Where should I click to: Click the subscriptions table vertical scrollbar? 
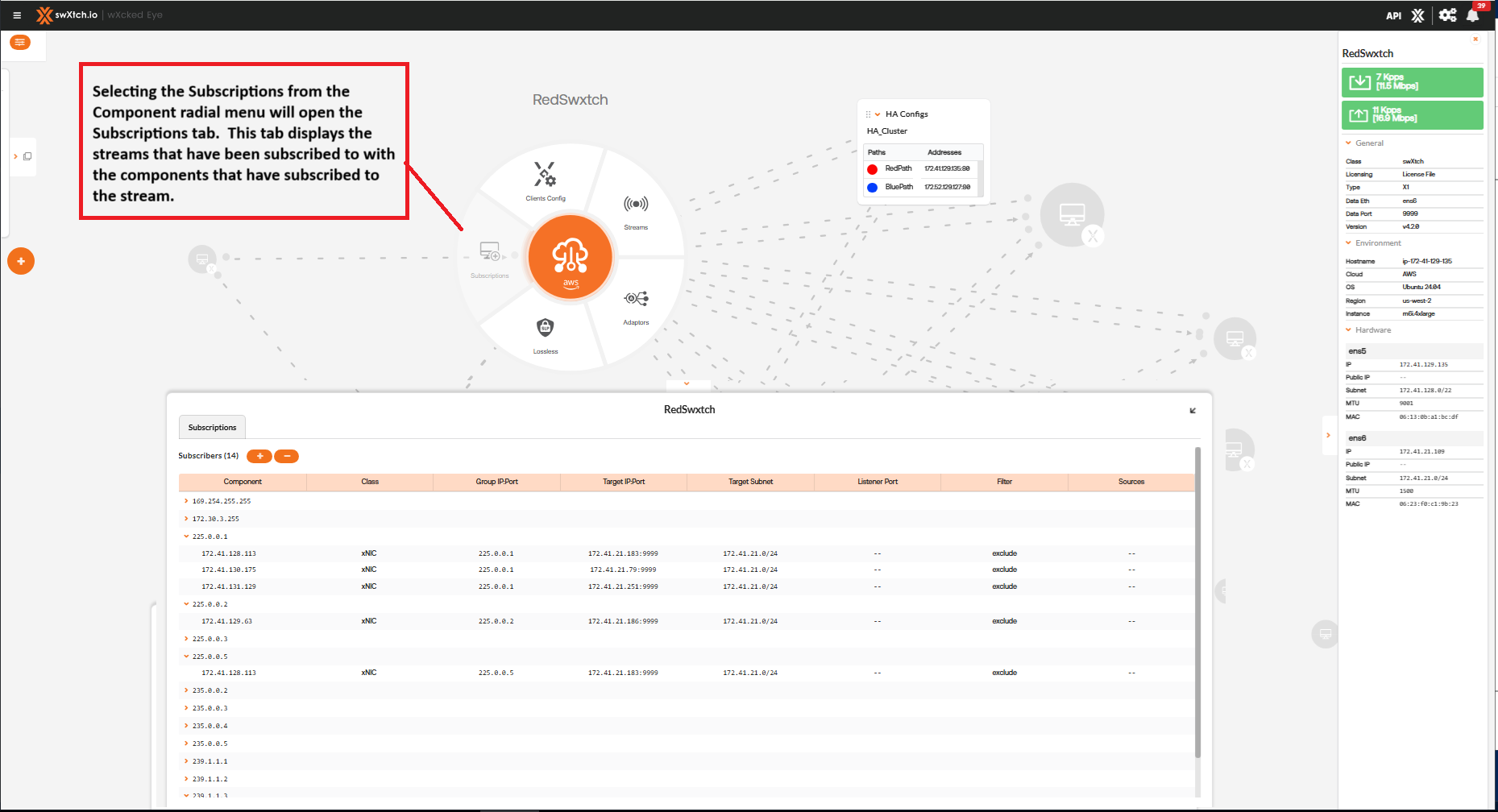tap(1197, 604)
